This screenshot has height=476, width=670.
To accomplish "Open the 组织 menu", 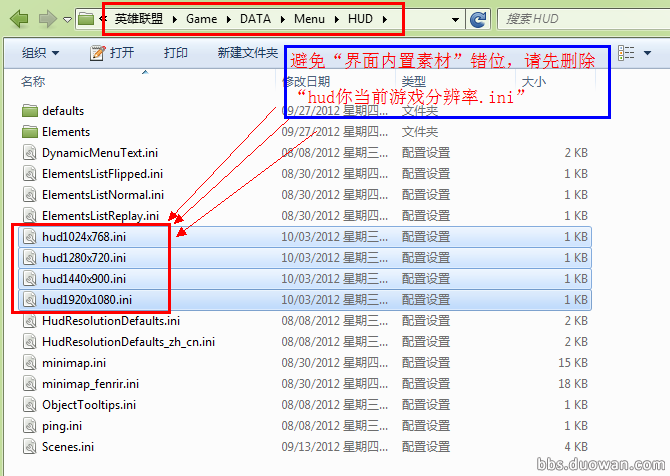I will 40,53.
